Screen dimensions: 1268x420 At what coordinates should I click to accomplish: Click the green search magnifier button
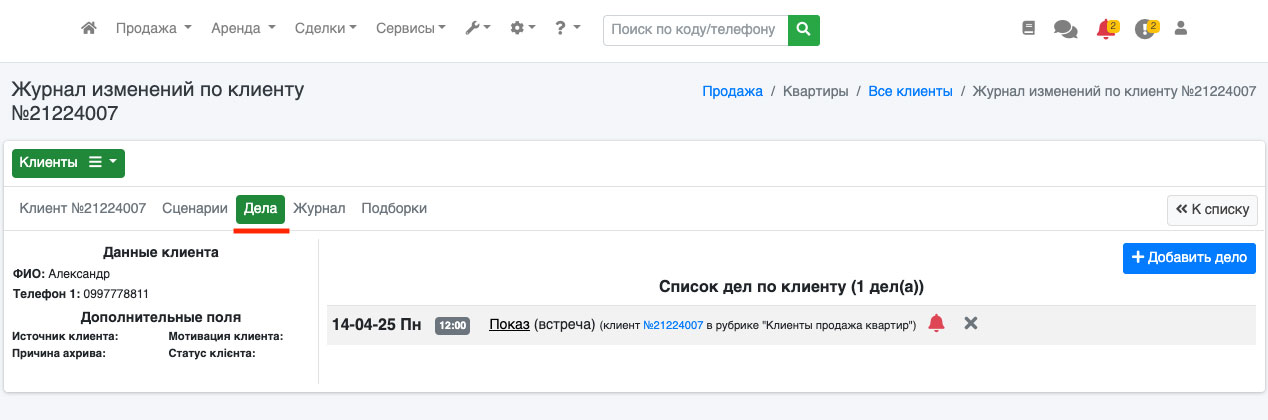pyautogui.click(x=804, y=30)
